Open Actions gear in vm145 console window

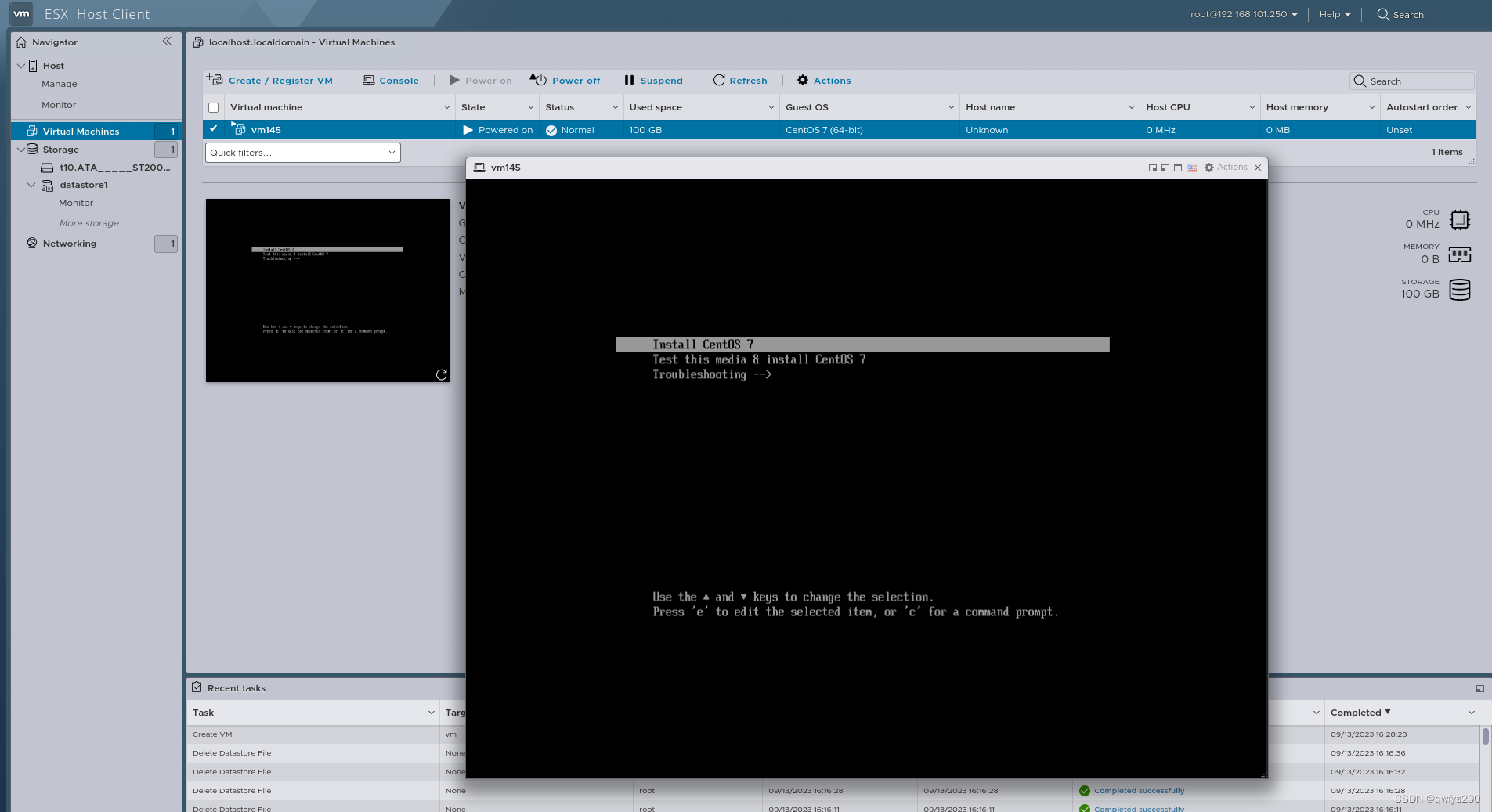point(1226,168)
